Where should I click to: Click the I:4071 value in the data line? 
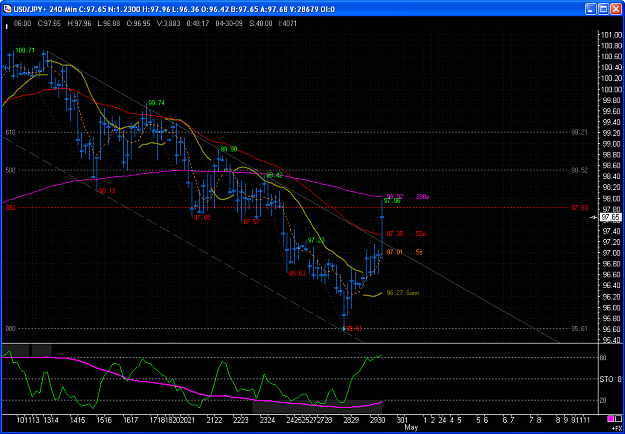pos(288,24)
